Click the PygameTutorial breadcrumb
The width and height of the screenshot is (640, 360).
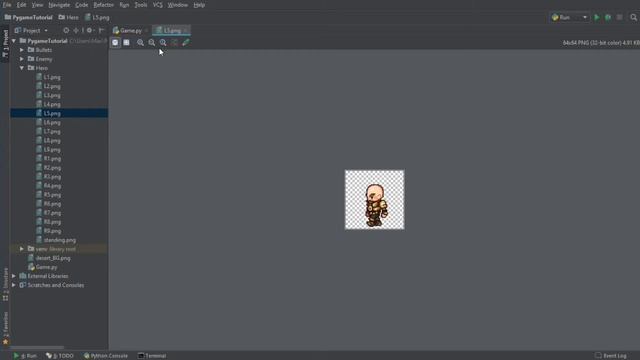(29, 18)
